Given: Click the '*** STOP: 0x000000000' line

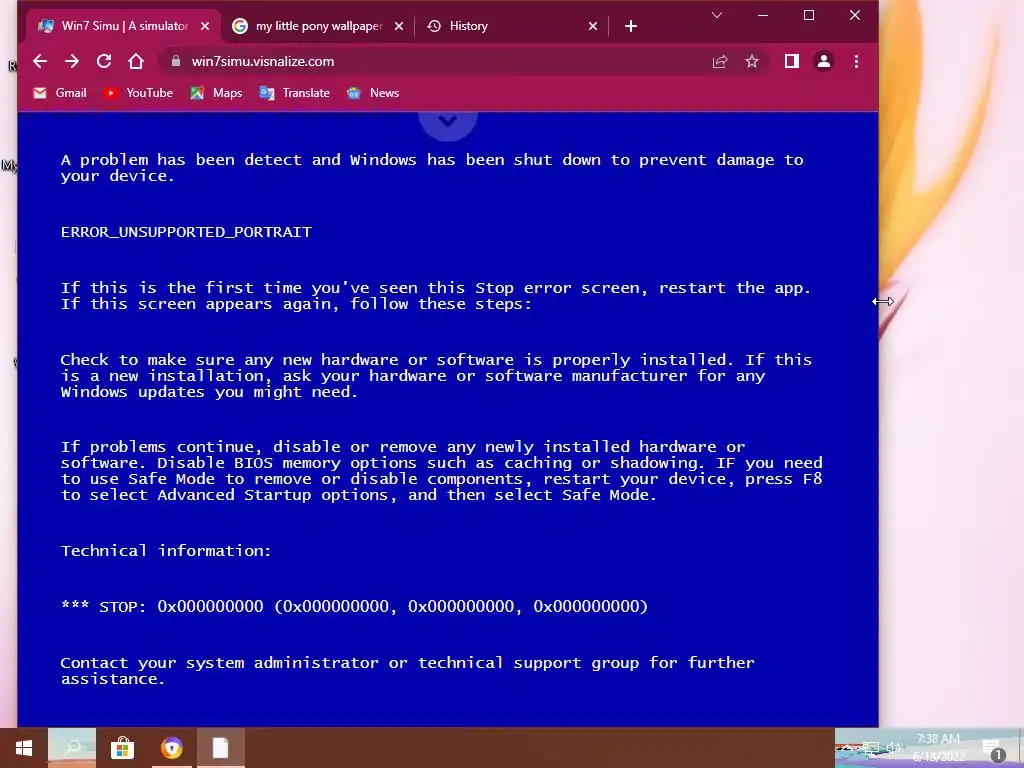Looking at the screenshot, I should click(x=354, y=606).
